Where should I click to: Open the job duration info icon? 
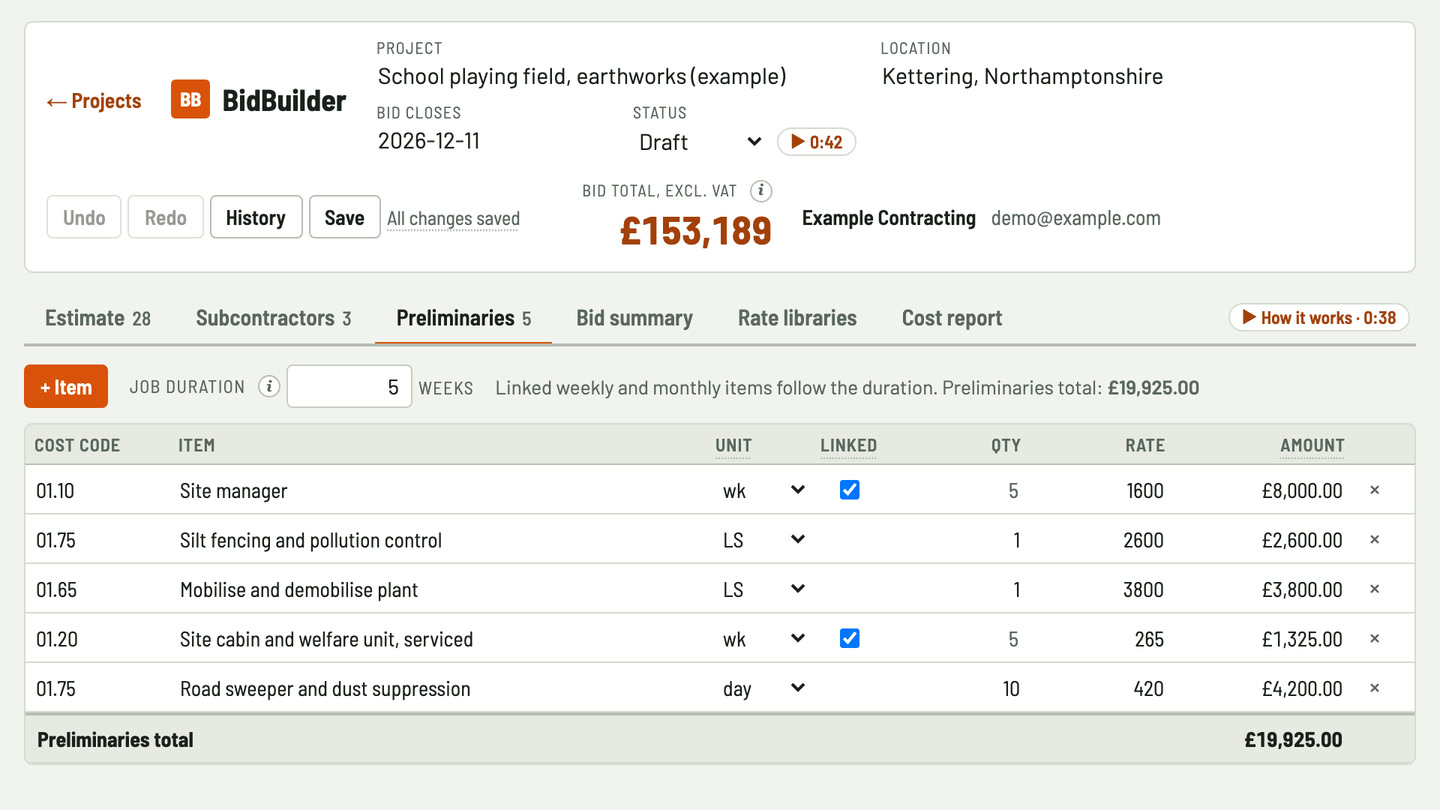(268, 387)
